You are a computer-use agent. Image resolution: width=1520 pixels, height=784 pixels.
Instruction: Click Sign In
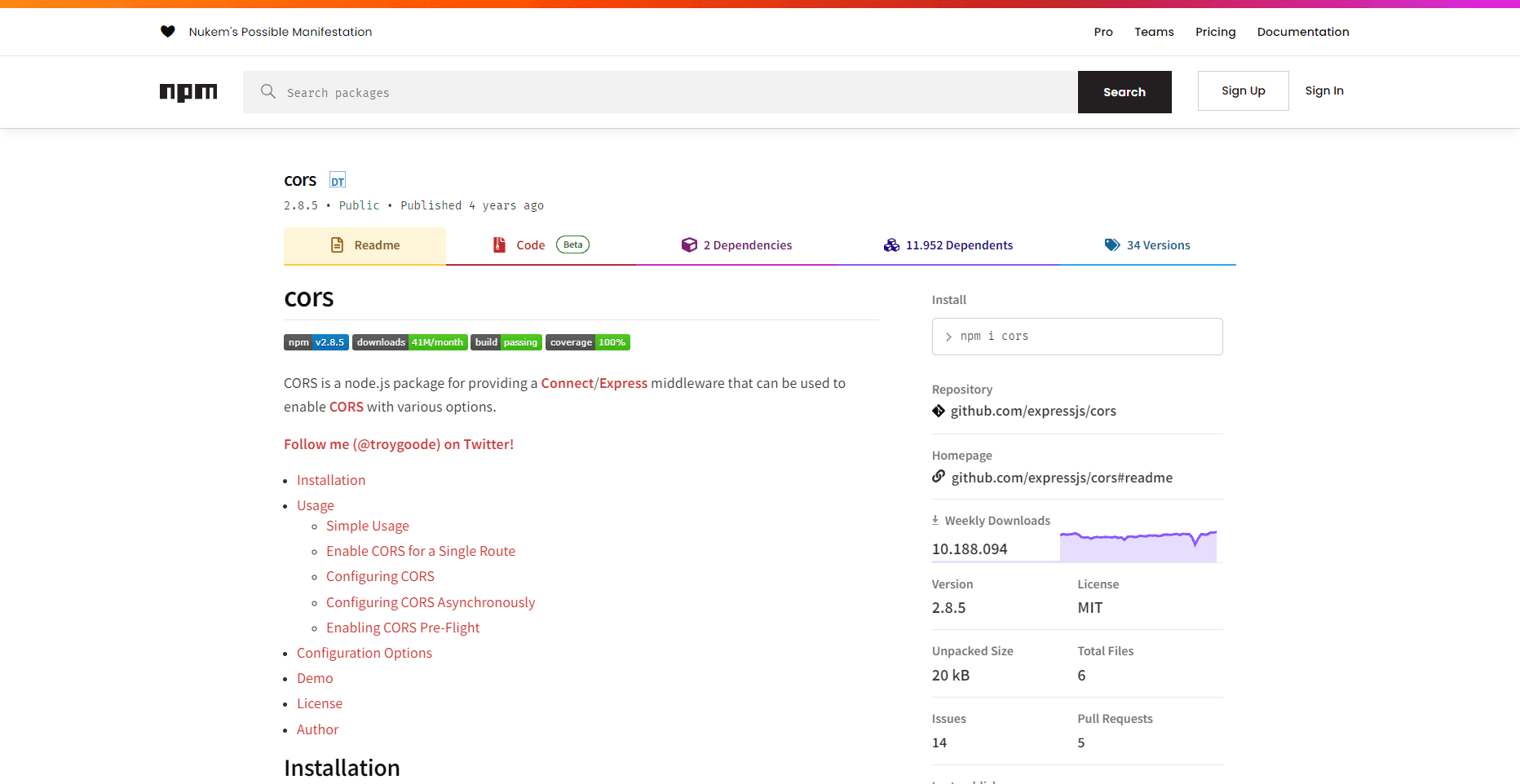tap(1324, 90)
